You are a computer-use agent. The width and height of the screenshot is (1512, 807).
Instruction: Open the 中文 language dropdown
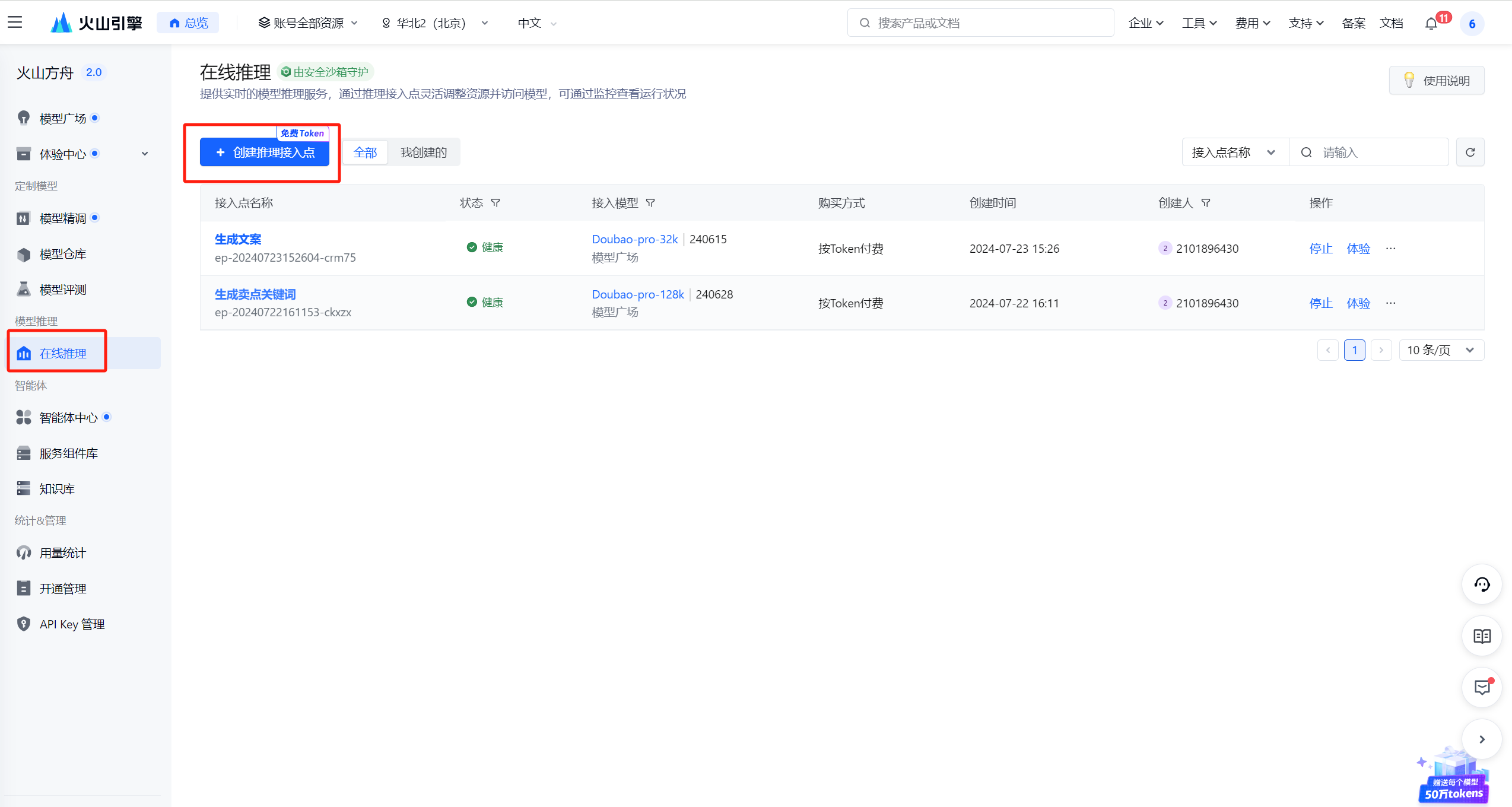point(537,23)
